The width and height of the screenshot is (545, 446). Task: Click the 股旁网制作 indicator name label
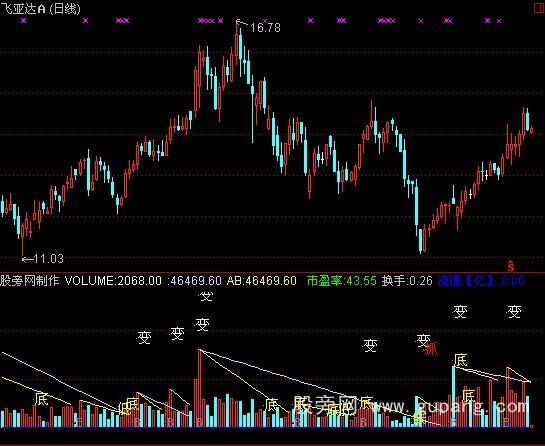tap(30, 281)
